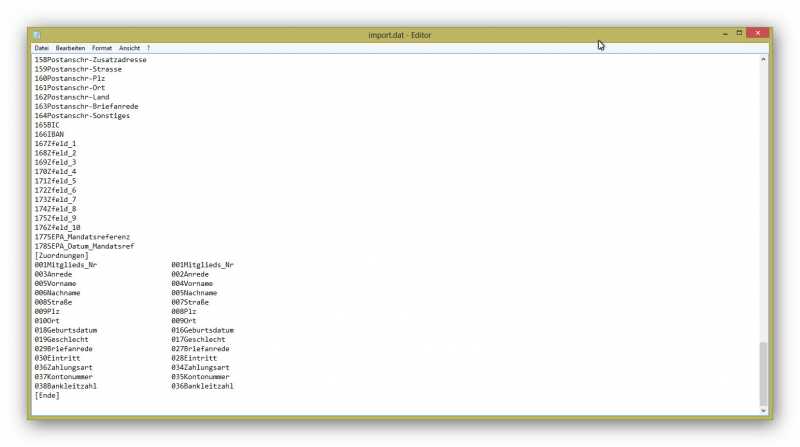Open the Datei menu
Viewport: 800px width, 447px height.
(x=41, y=47)
